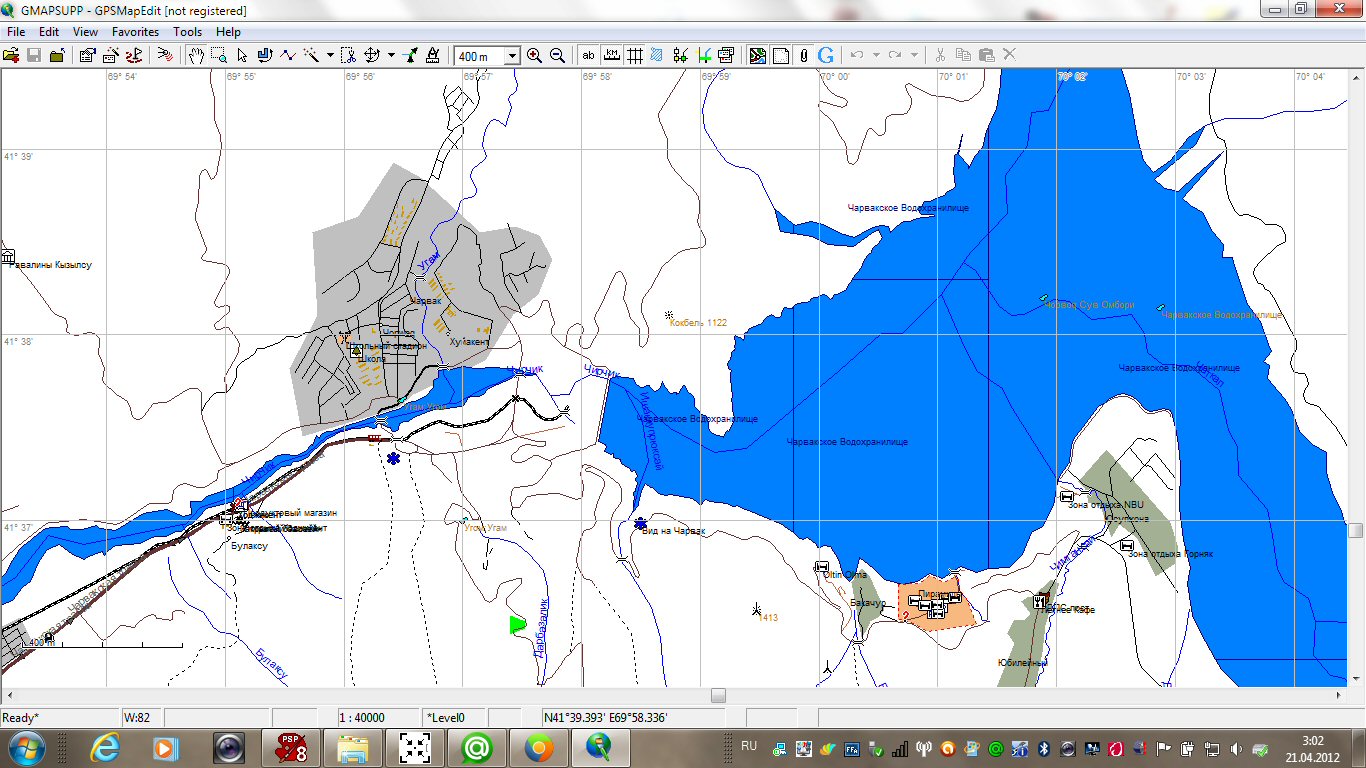Select the Drag map hand tool
Screen dimensions: 1366x768
tap(197, 55)
